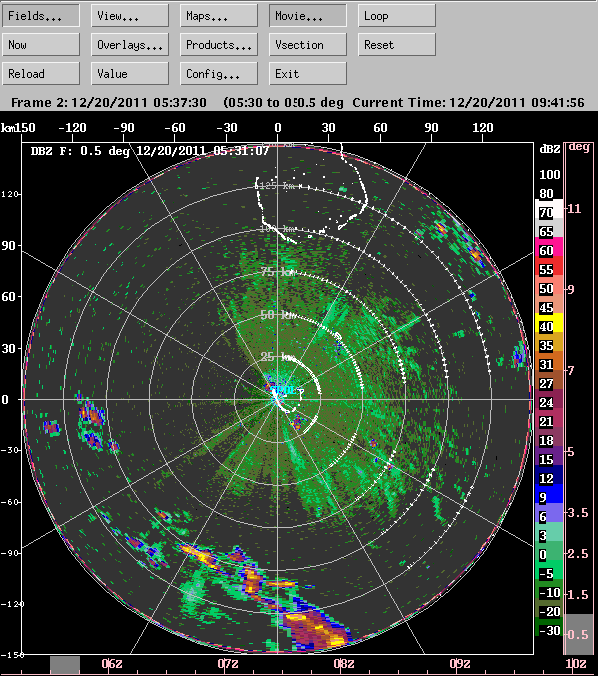
Task: Jump to Now
Action: 41,45
